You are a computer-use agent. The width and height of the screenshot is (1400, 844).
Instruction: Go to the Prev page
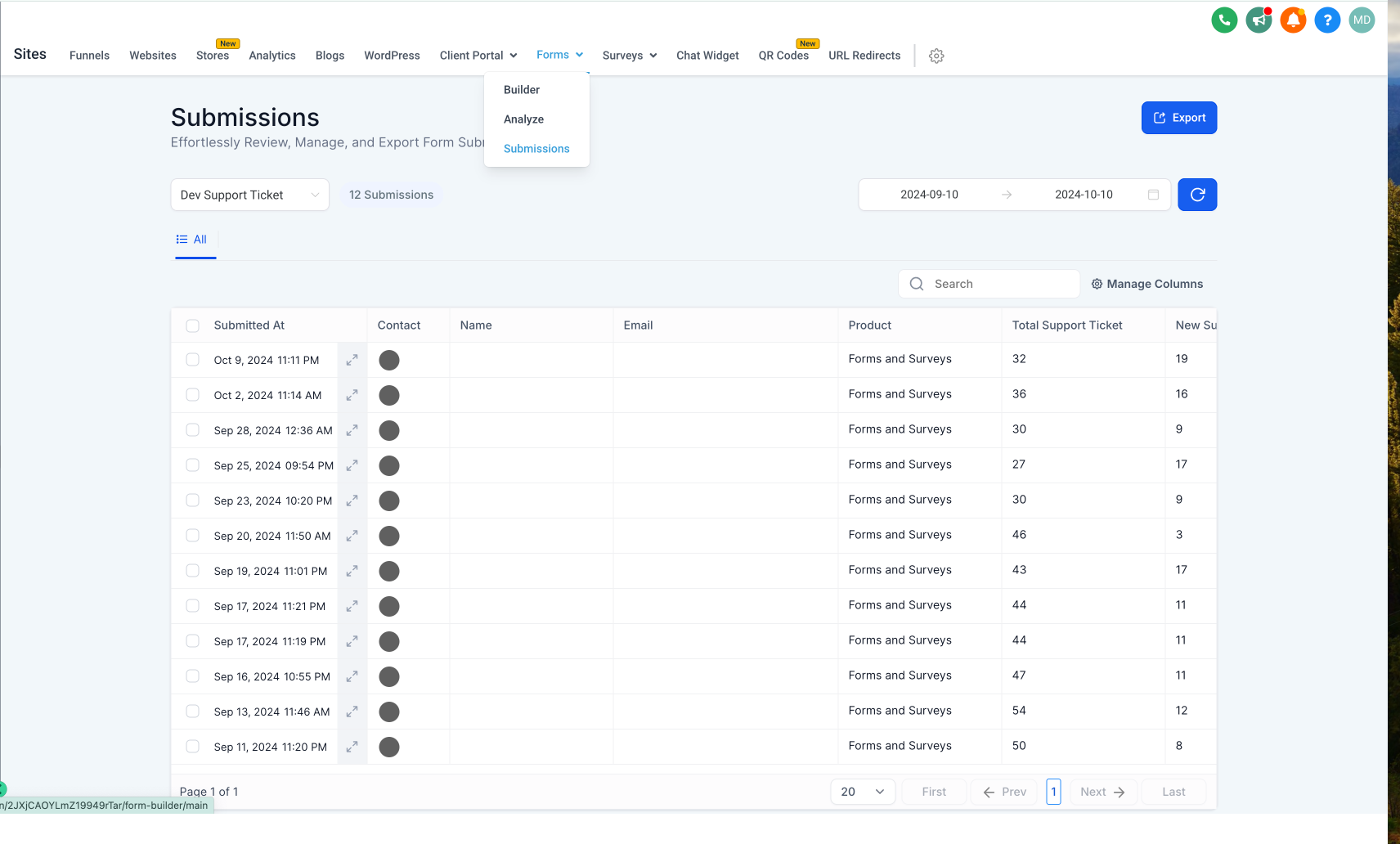(x=1004, y=792)
